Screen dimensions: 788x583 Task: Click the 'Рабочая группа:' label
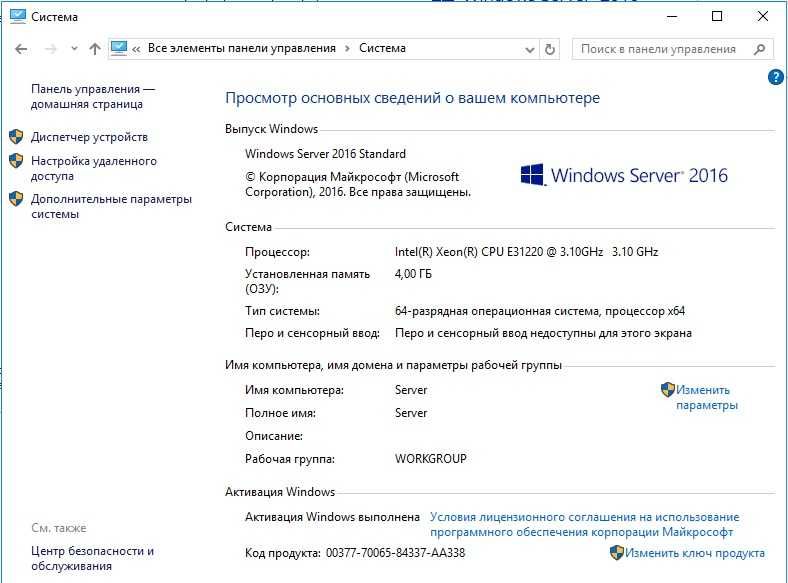pos(290,459)
